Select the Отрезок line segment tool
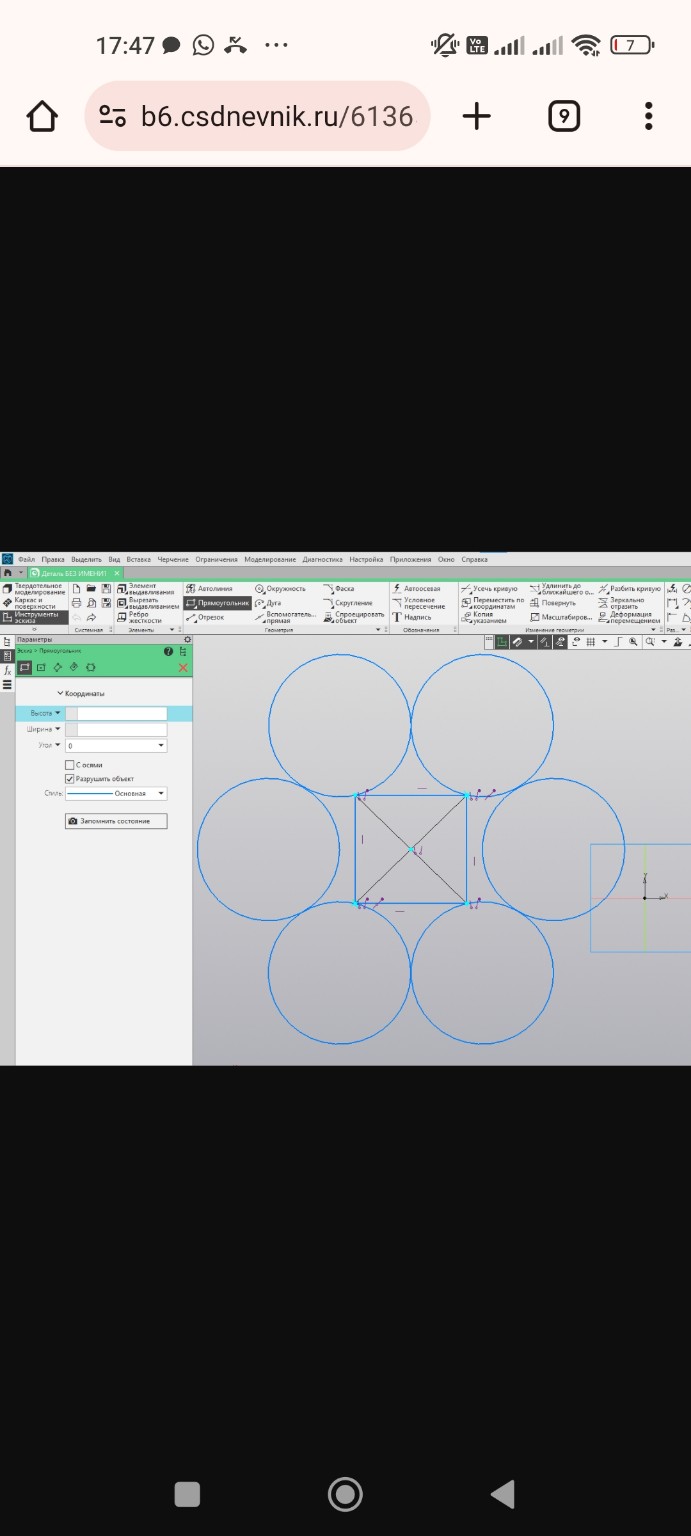Viewport: 691px width, 1536px height. point(210,617)
